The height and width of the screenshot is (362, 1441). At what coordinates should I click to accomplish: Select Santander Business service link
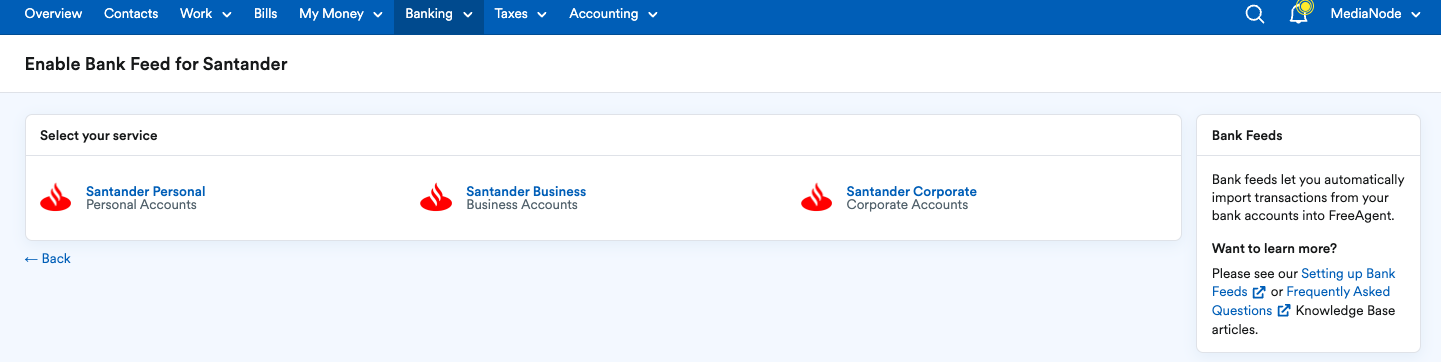[526, 191]
